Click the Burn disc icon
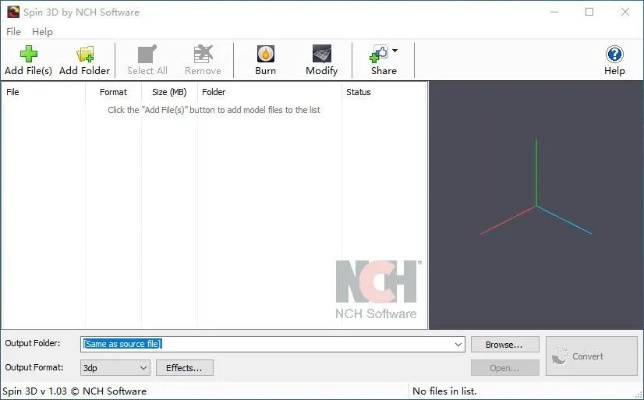644x400 pixels. [265, 55]
